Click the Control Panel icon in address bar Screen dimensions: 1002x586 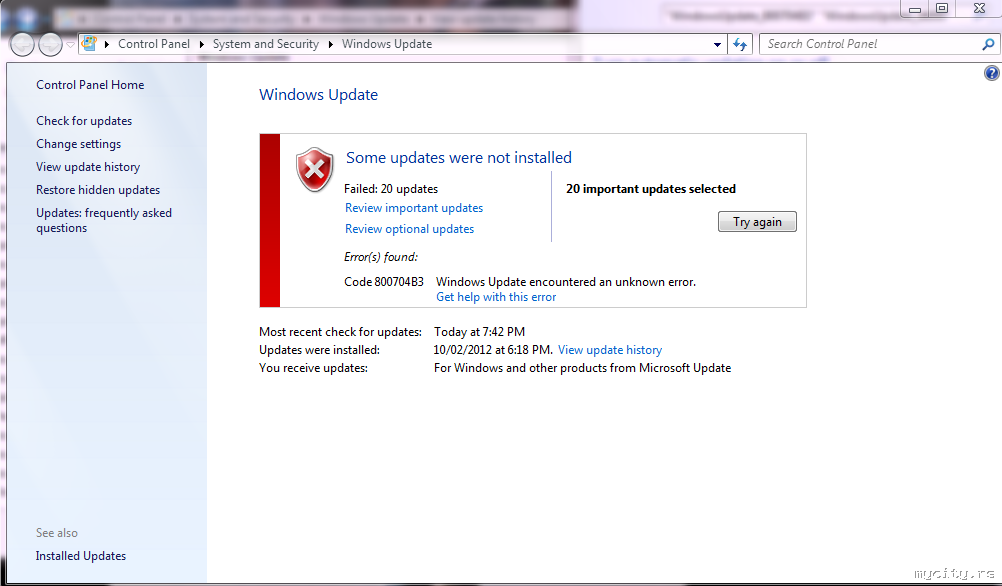[x=89, y=43]
